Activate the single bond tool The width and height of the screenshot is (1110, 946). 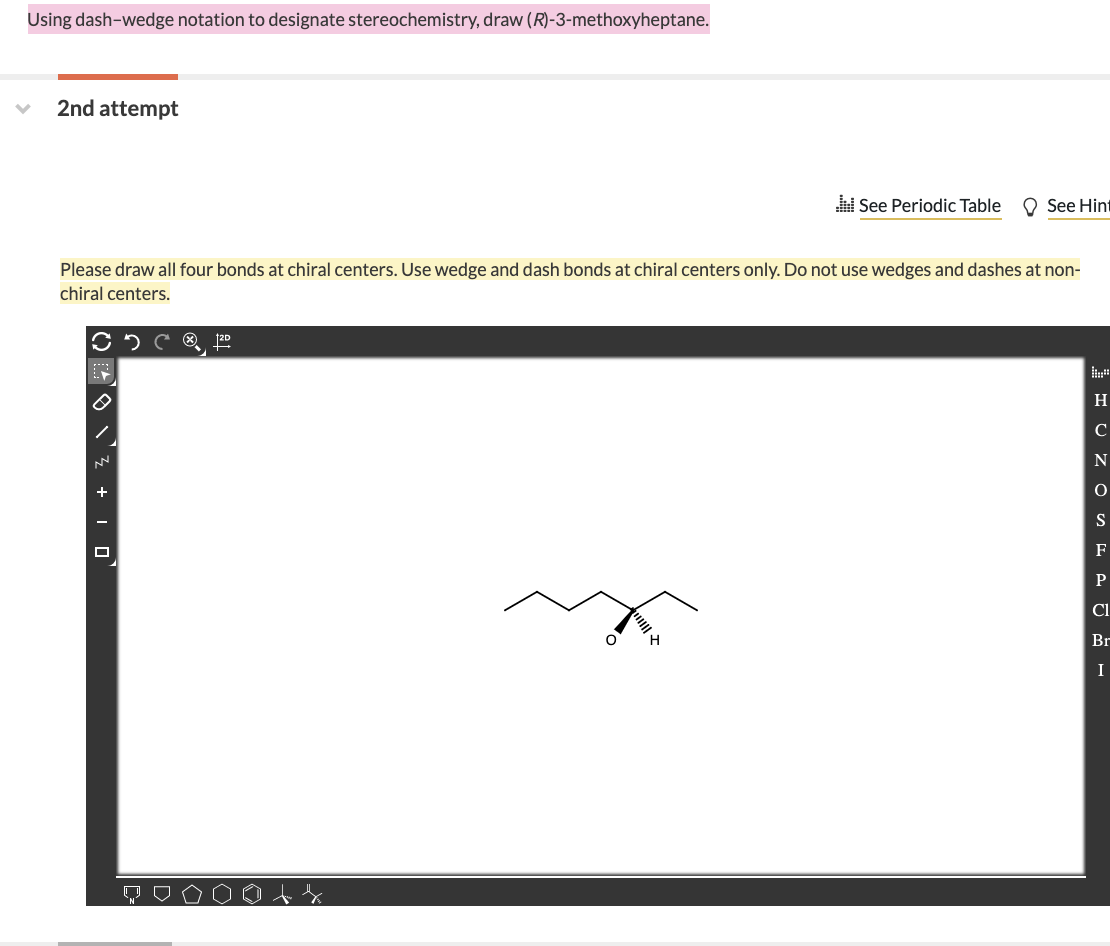(101, 432)
